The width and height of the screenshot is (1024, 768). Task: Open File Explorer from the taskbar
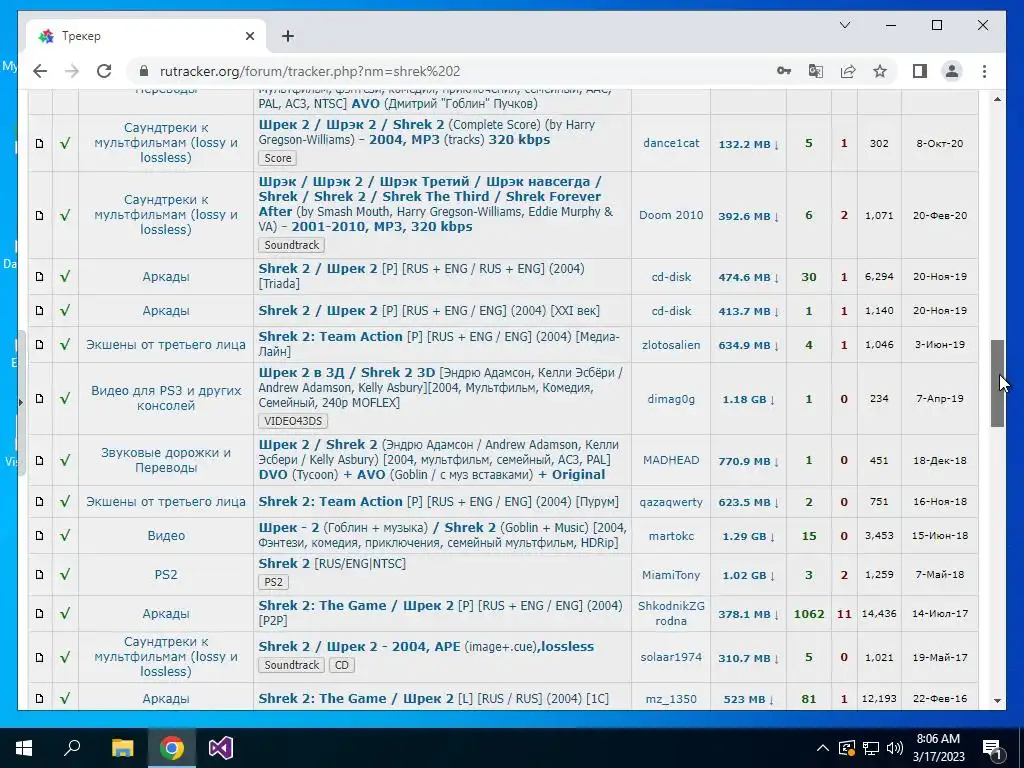[x=122, y=748]
